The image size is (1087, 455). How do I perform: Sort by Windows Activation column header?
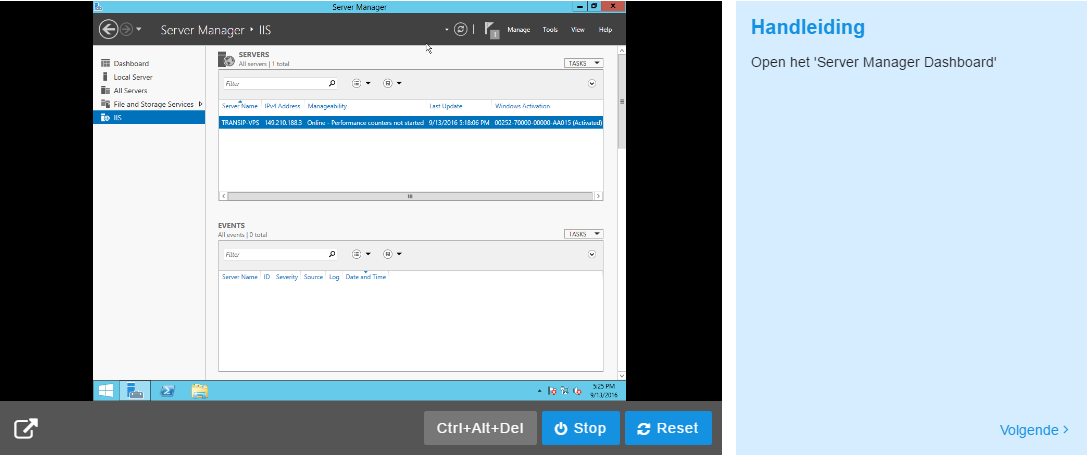pyautogui.click(x=523, y=106)
